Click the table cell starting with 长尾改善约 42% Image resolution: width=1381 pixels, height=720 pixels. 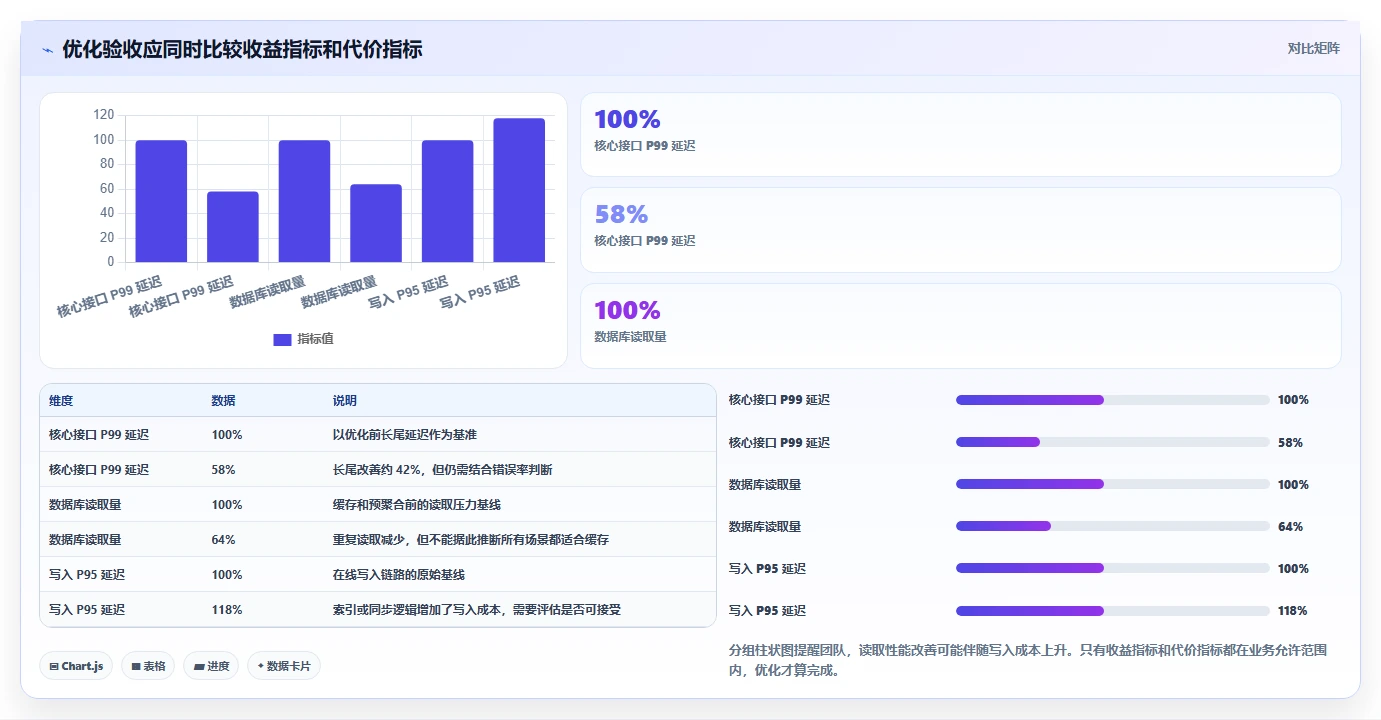tap(443, 470)
